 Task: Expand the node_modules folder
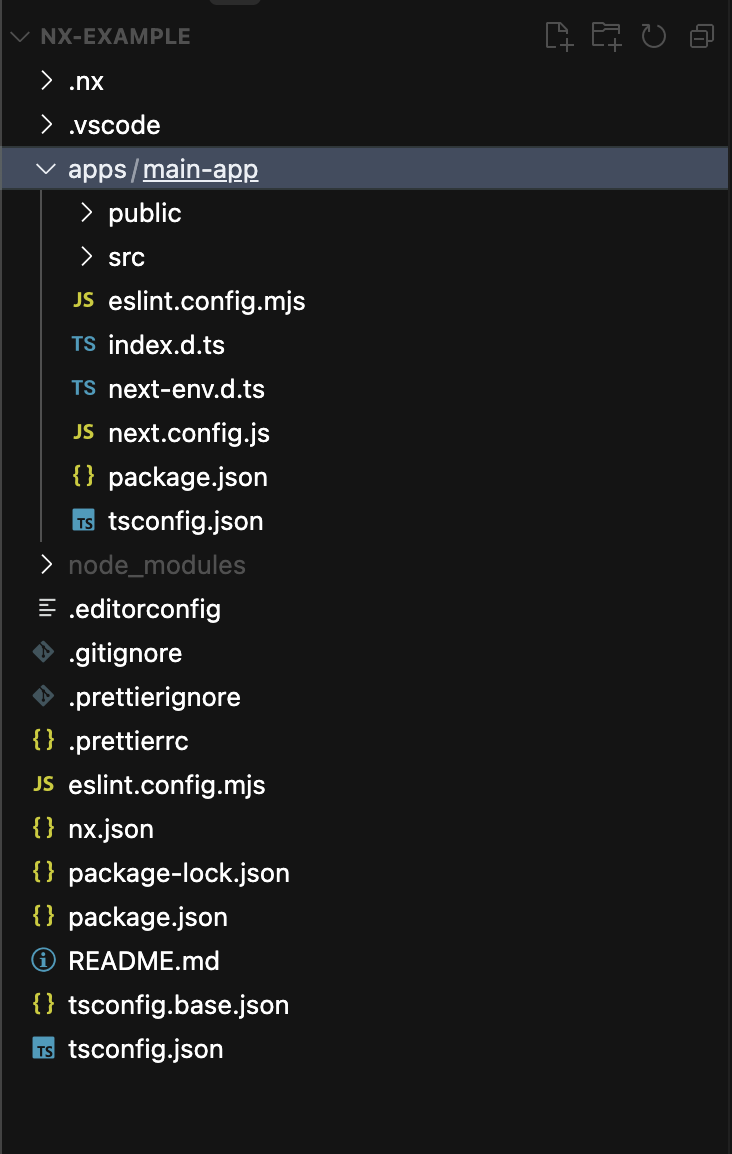[46, 565]
